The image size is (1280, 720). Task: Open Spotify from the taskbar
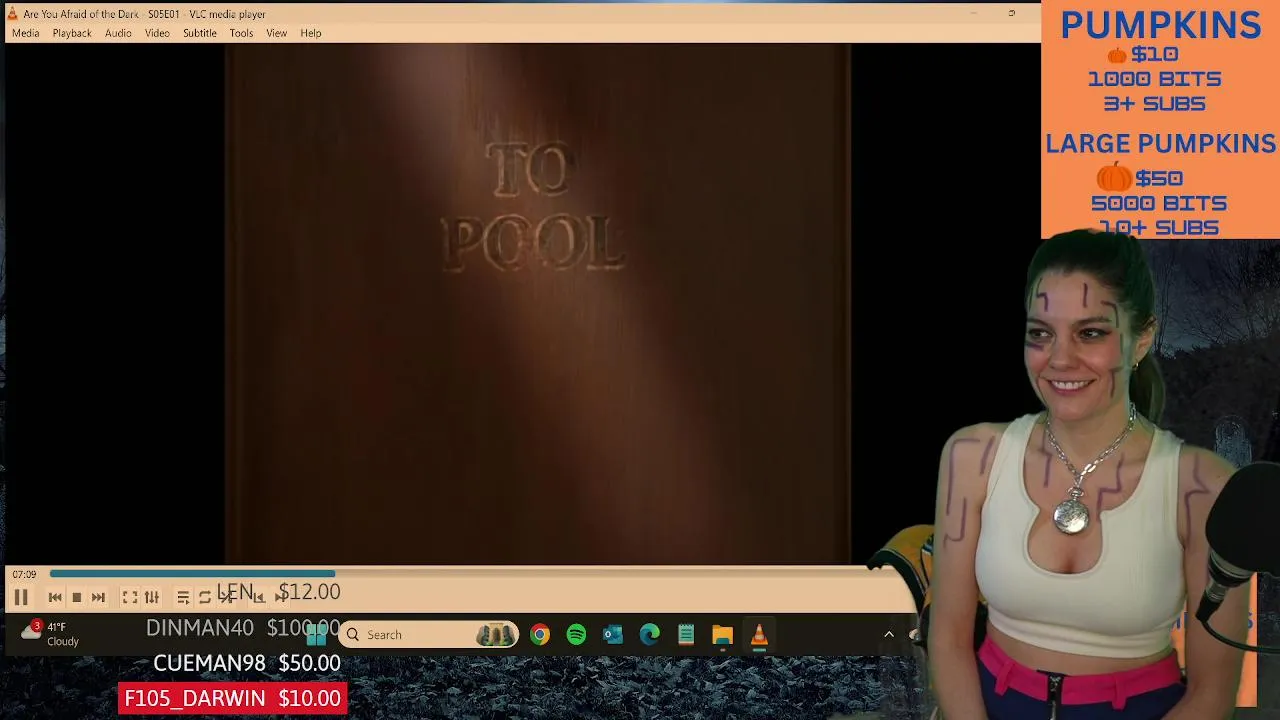576,635
